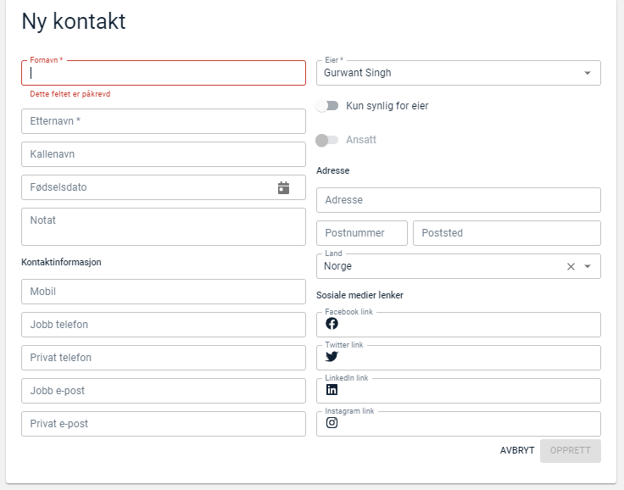Click the Jobb e-post field
This screenshot has width=624, height=490.
(x=163, y=390)
